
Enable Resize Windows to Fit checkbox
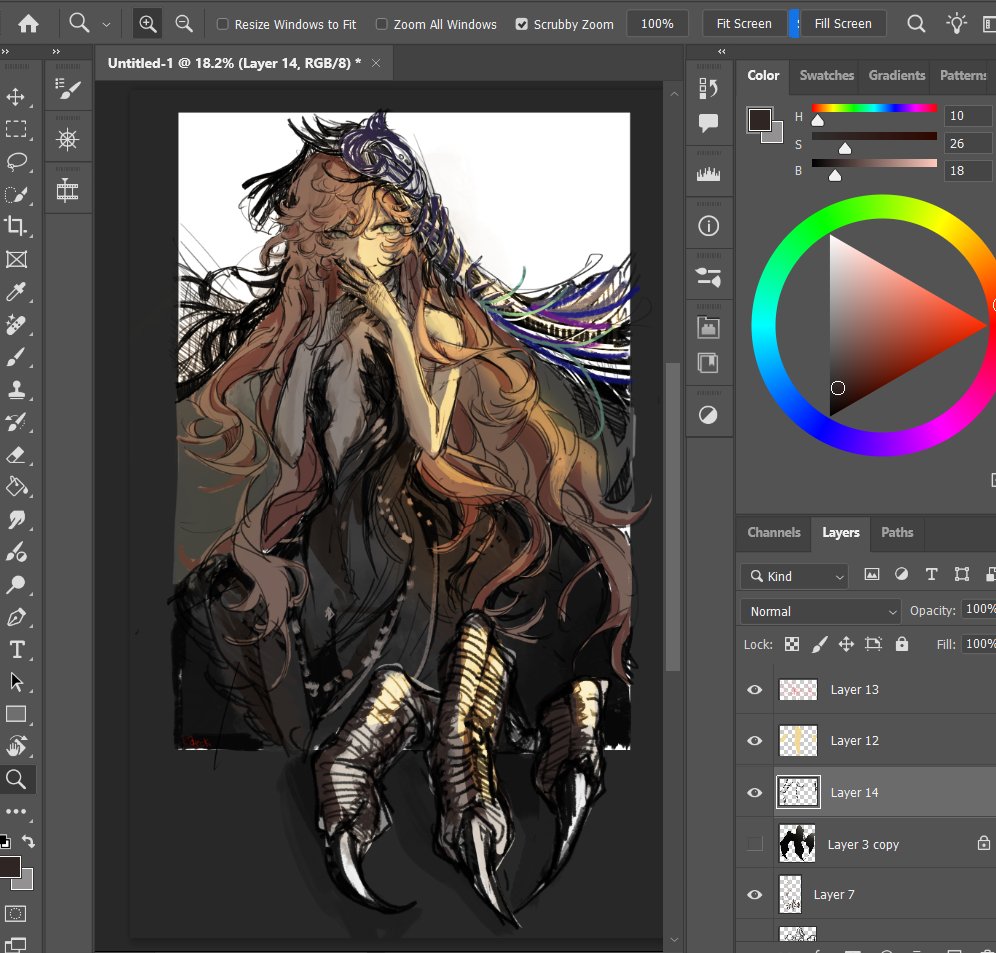222,24
